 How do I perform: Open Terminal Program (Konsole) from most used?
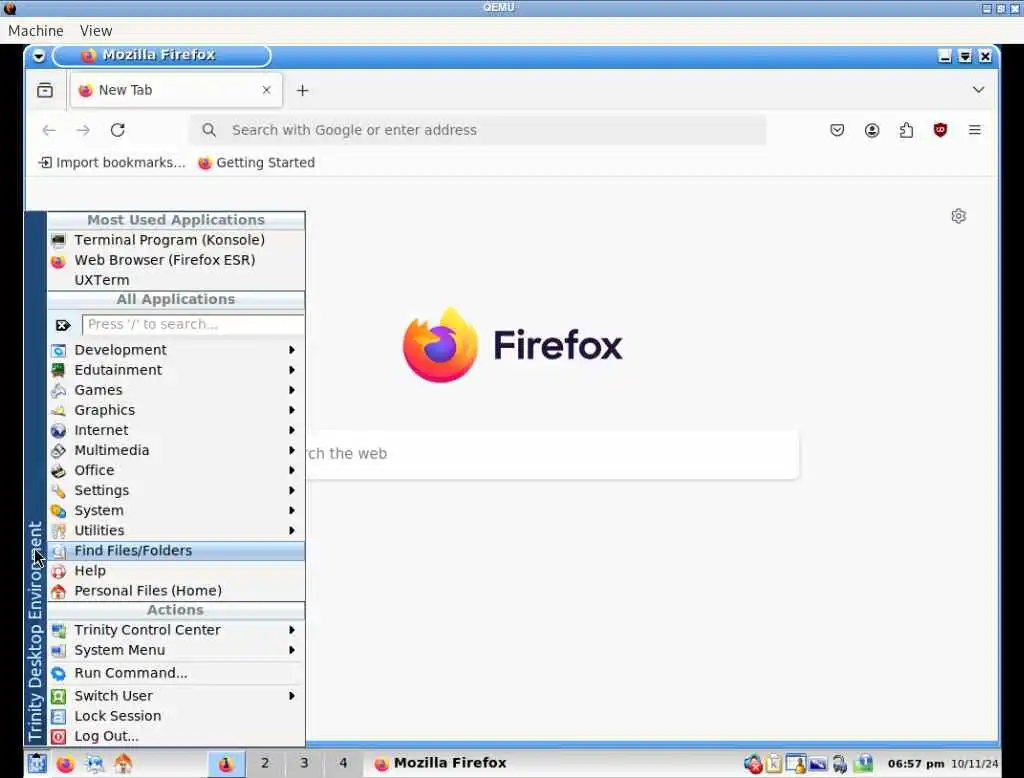click(176, 240)
